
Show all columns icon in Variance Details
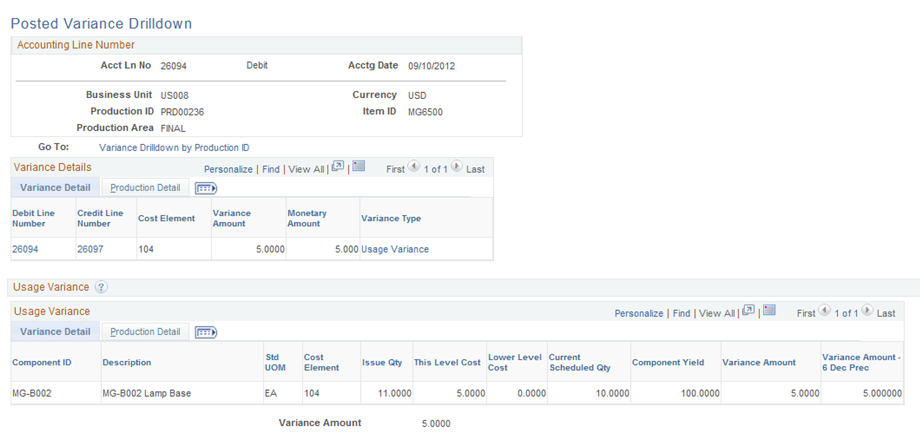pos(206,188)
